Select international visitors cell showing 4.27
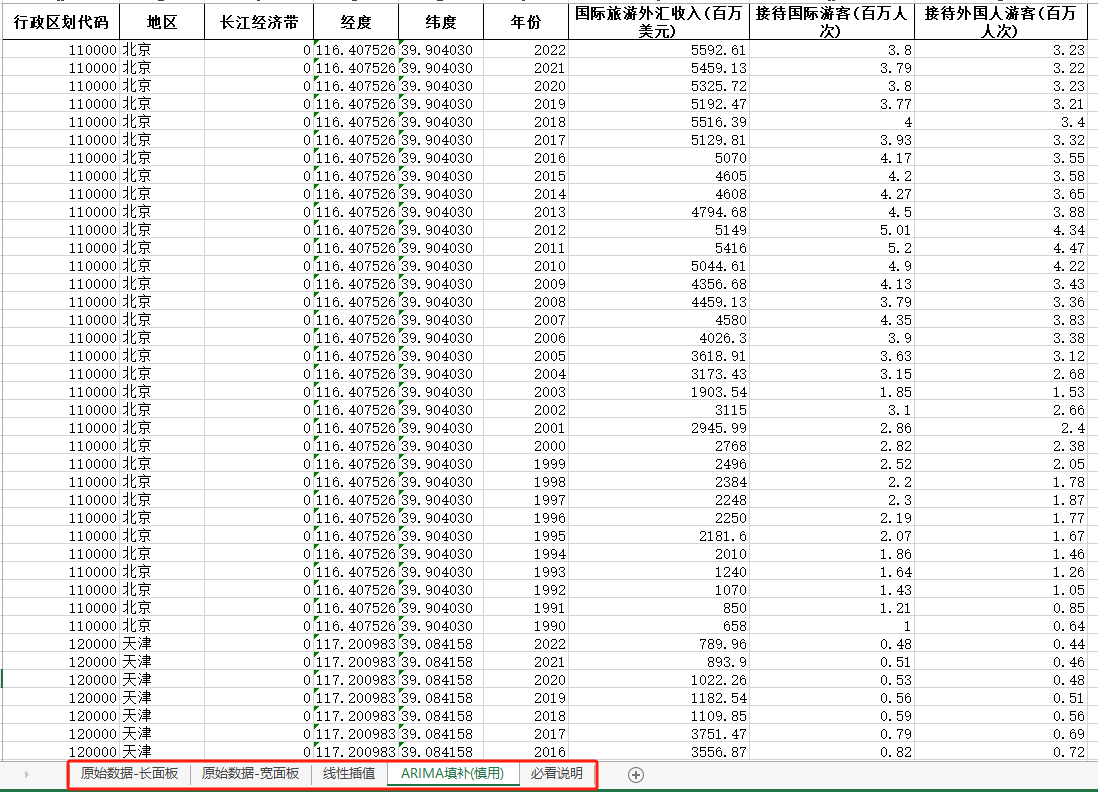1098x792 pixels. pyautogui.click(x=832, y=193)
